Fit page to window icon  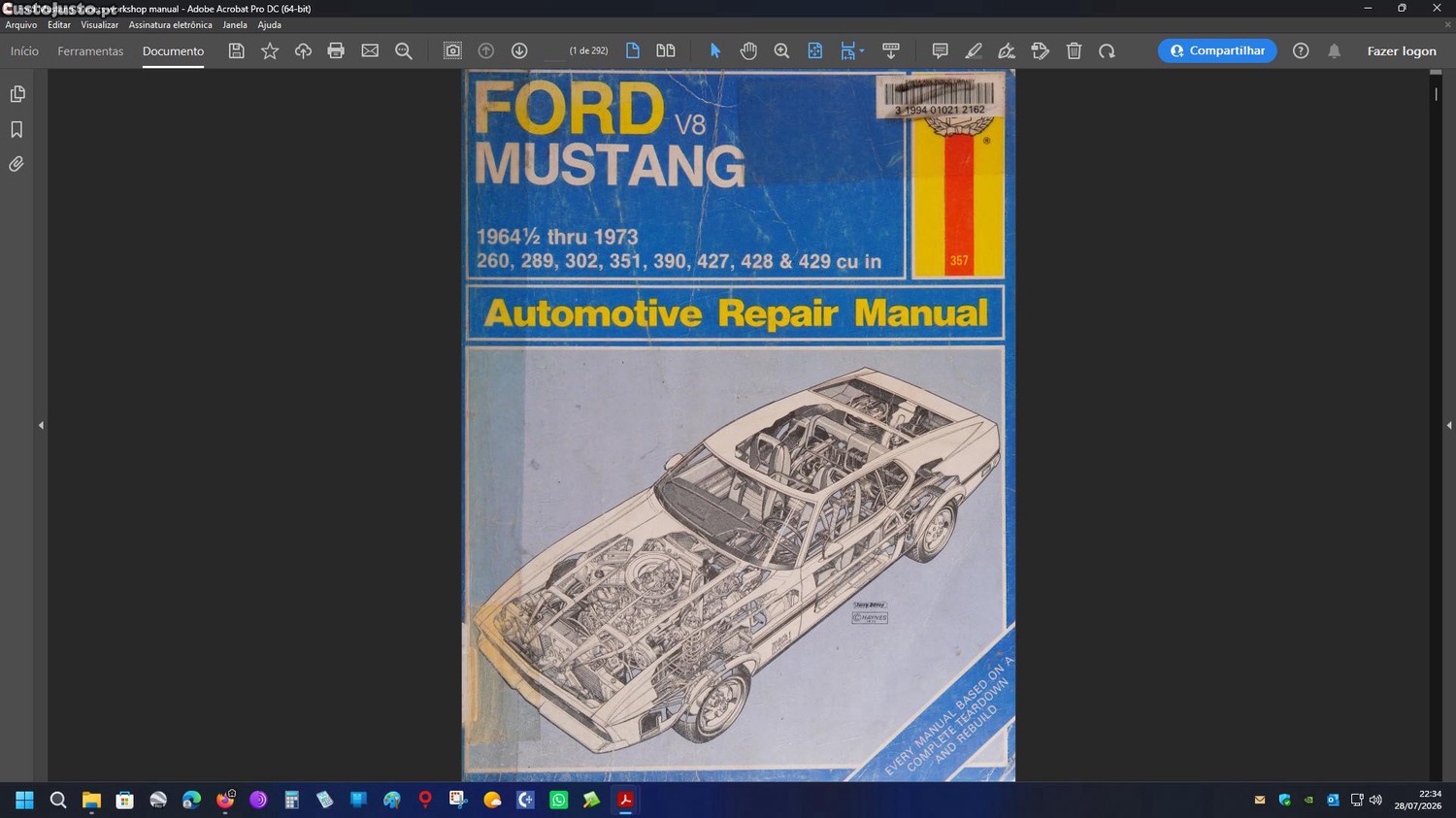click(815, 50)
